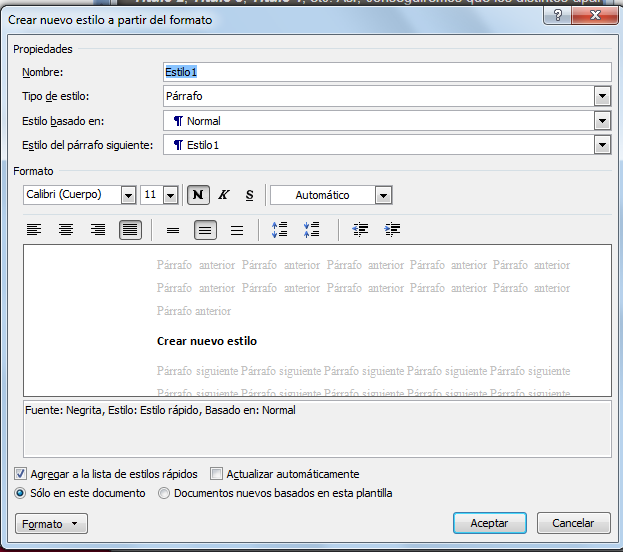Align paragraph text to the left

[x=34, y=230]
